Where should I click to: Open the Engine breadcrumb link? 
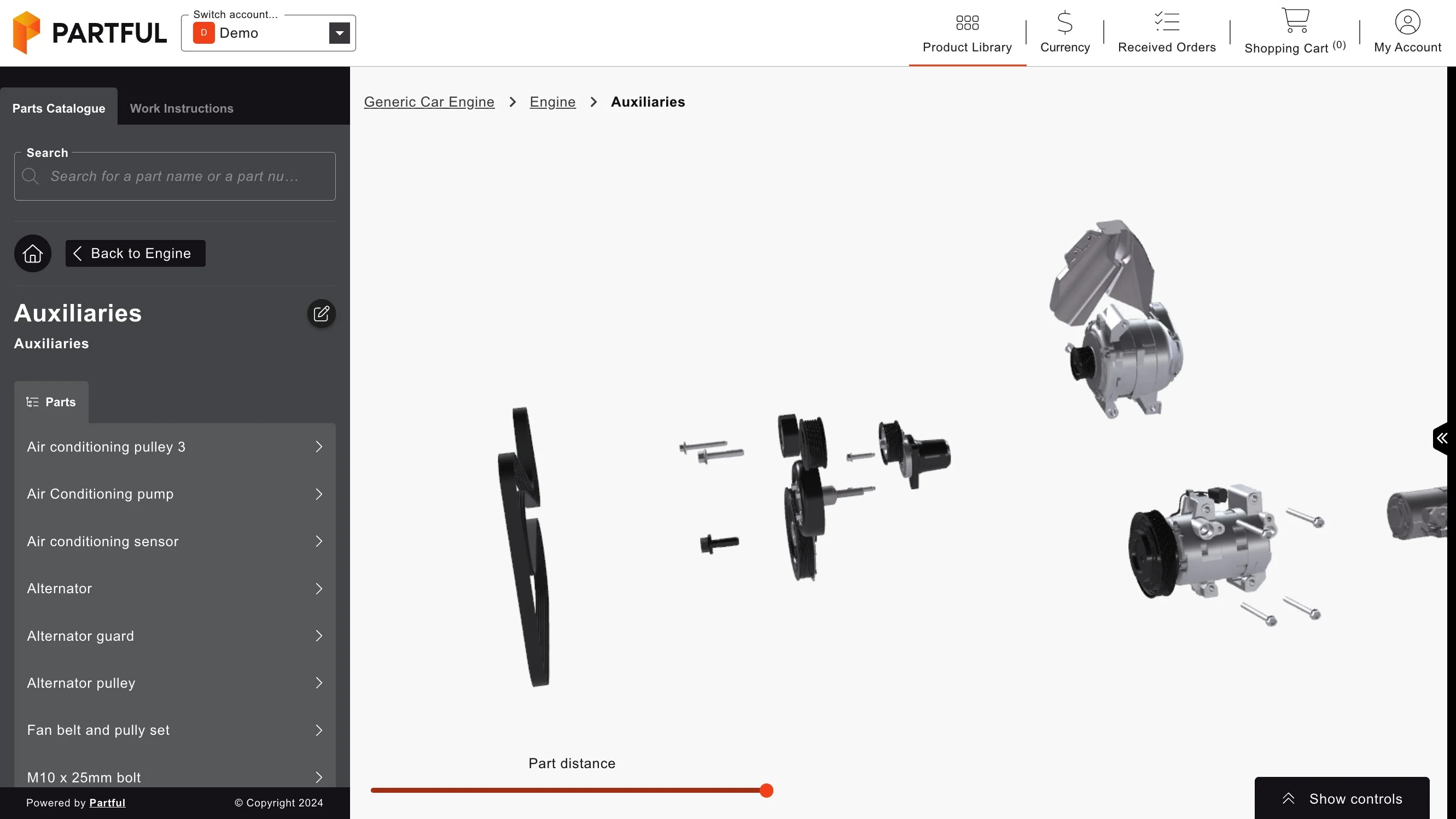552,102
